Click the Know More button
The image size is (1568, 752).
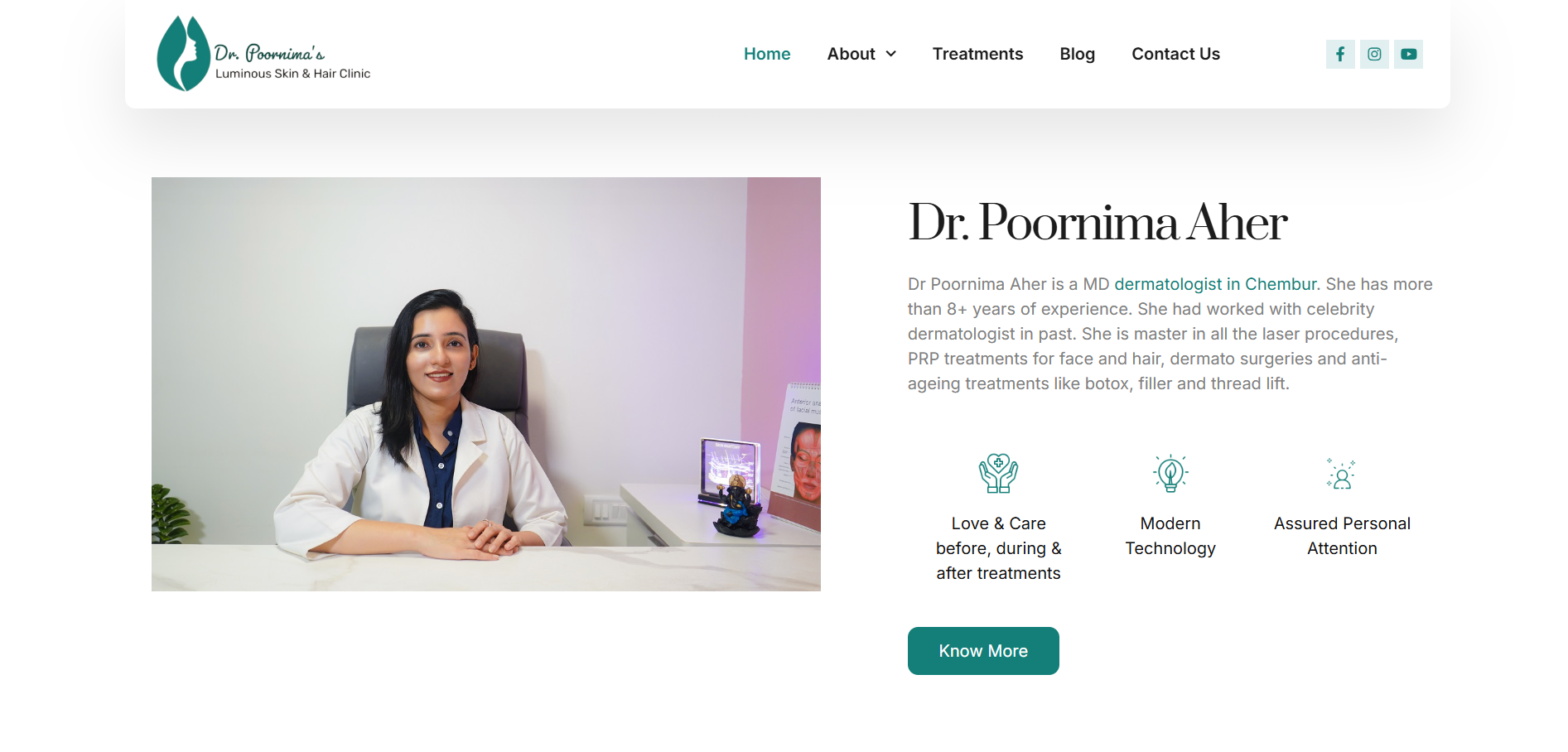[983, 651]
